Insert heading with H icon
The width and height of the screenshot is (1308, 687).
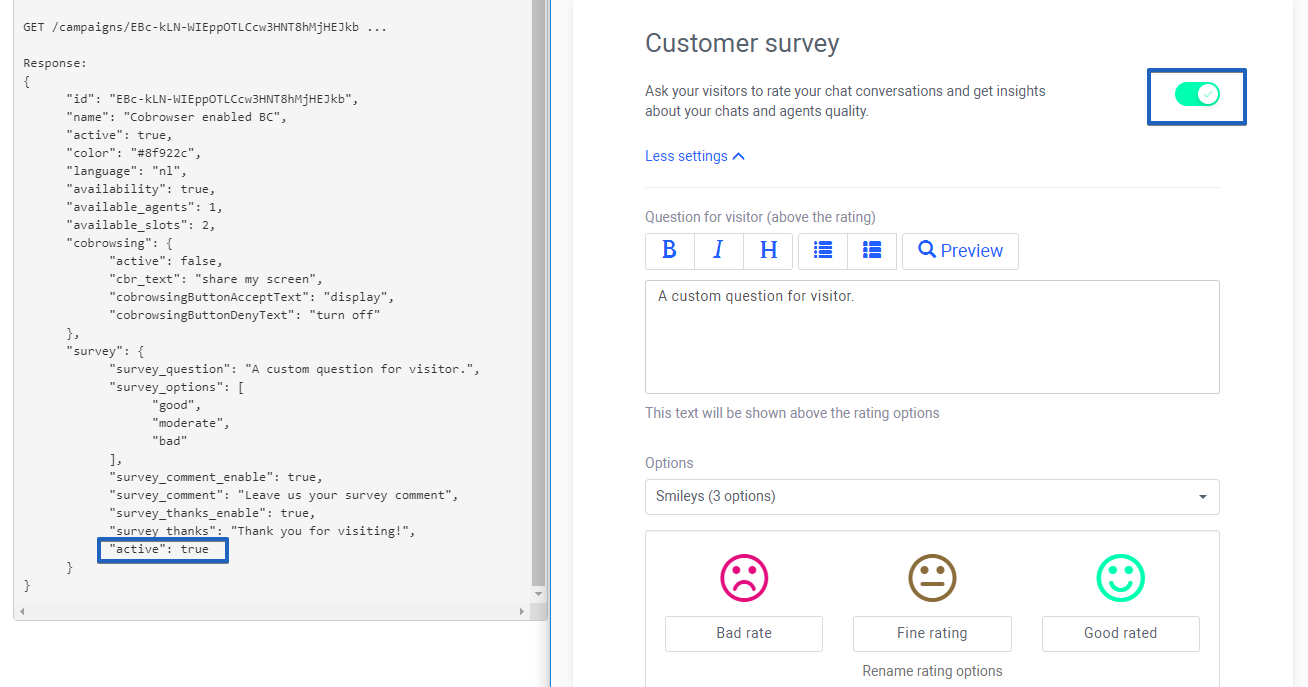click(x=768, y=251)
